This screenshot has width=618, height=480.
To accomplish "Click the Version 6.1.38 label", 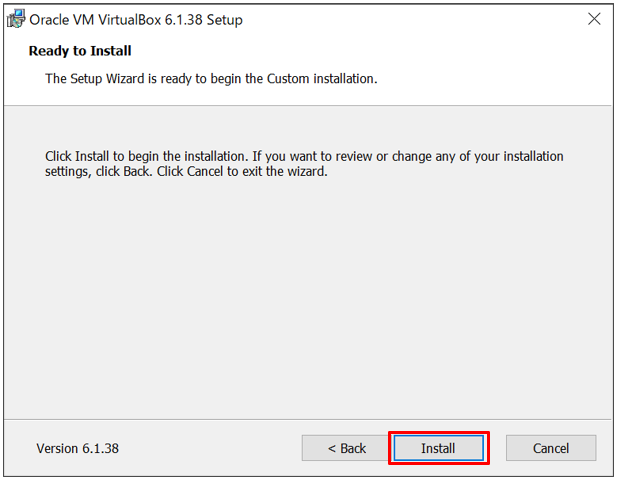I will [x=78, y=448].
